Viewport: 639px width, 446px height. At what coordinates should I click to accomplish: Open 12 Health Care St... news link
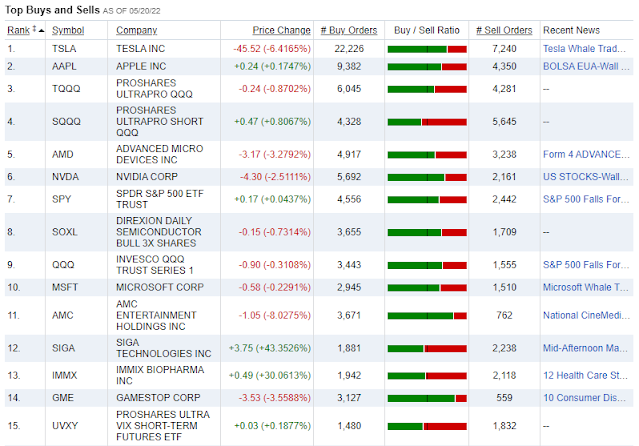[585, 375]
